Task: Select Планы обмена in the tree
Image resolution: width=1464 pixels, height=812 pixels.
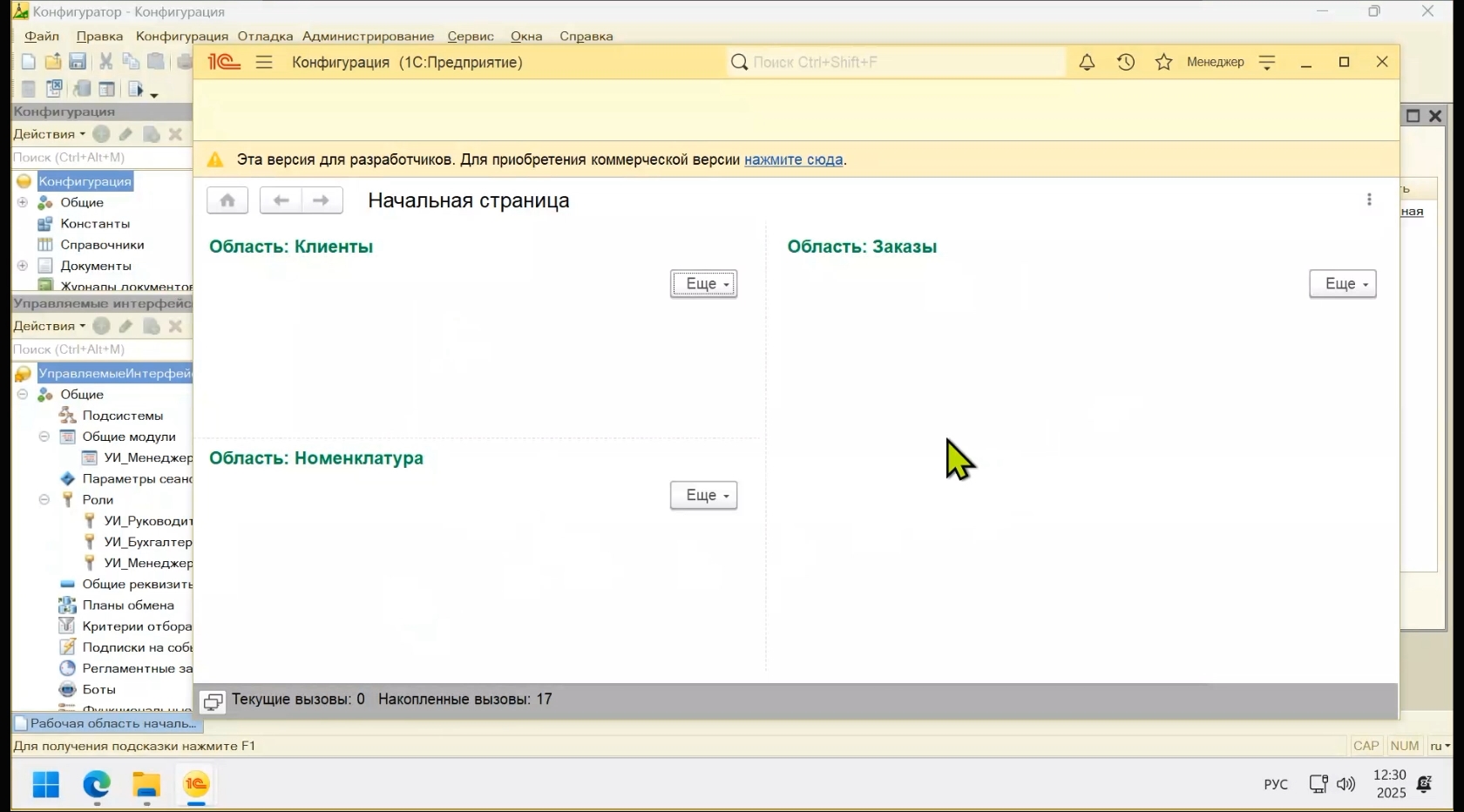Action: [x=128, y=606]
